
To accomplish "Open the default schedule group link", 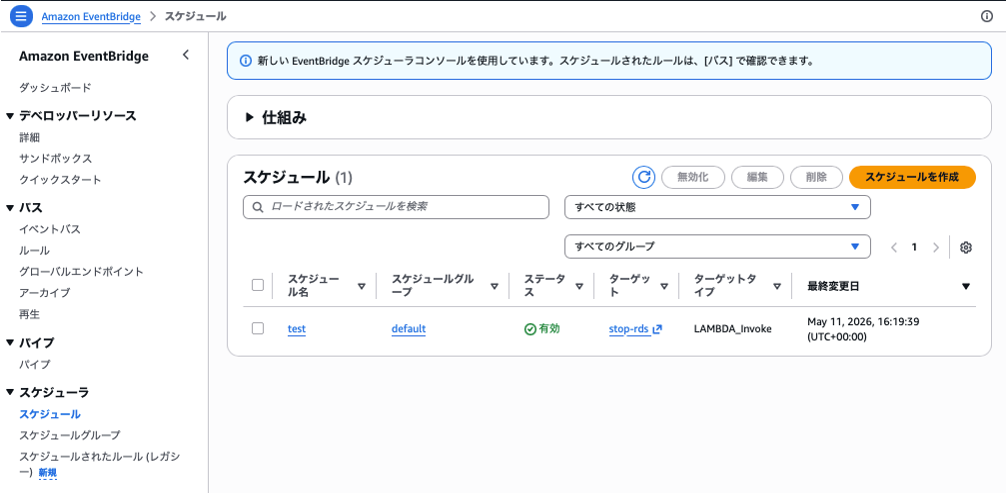I will click(x=409, y=329).
